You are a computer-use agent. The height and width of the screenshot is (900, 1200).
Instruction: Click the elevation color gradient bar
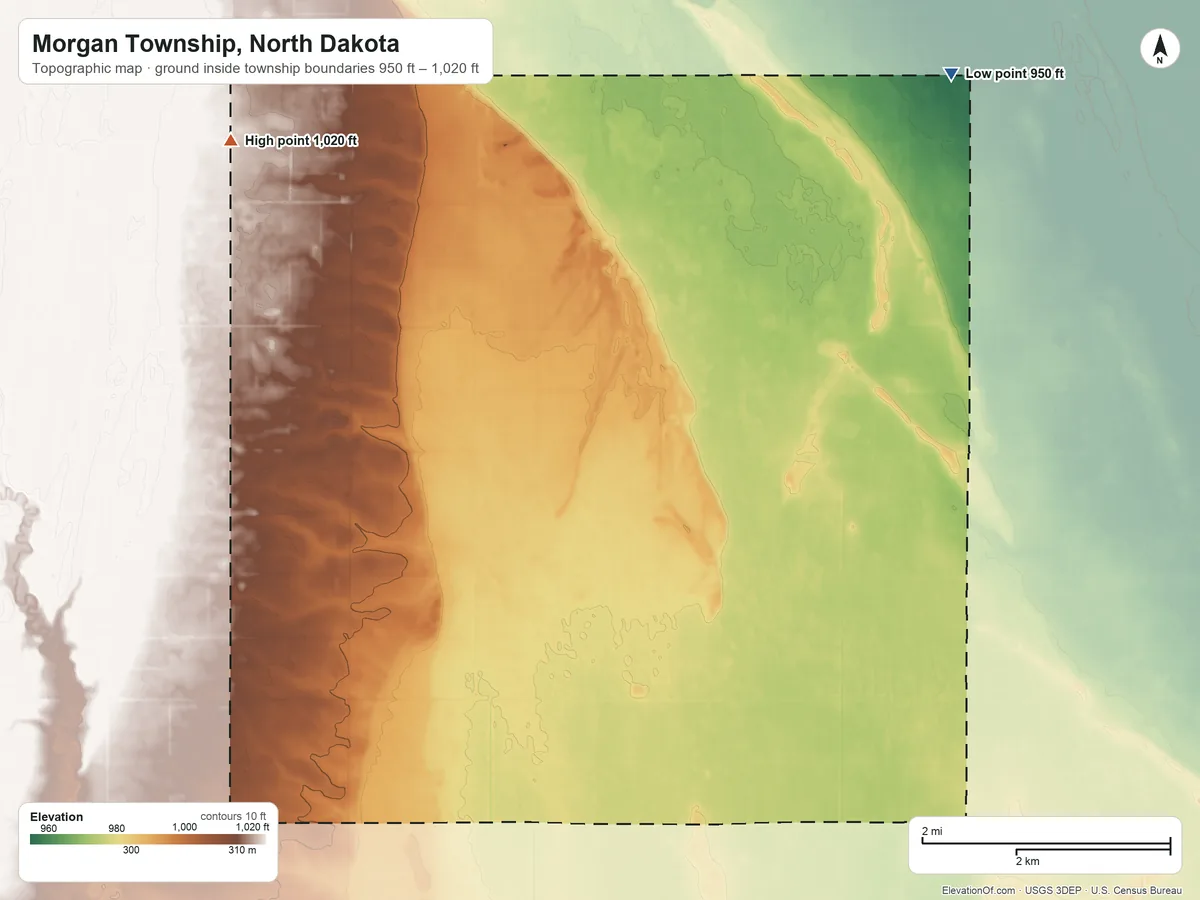coord(148,839)
